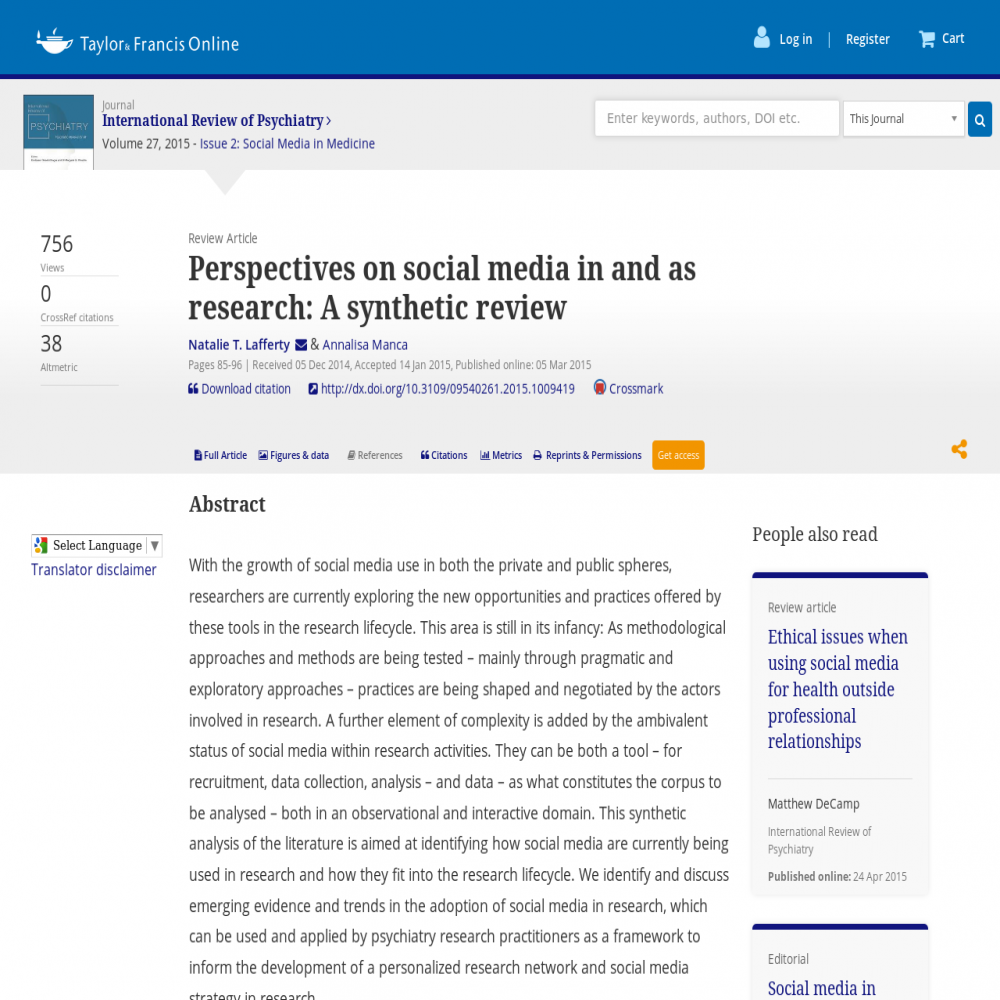1000x1000 pixels.
Task: Open the Register link
Action: (x=867, y=39)
